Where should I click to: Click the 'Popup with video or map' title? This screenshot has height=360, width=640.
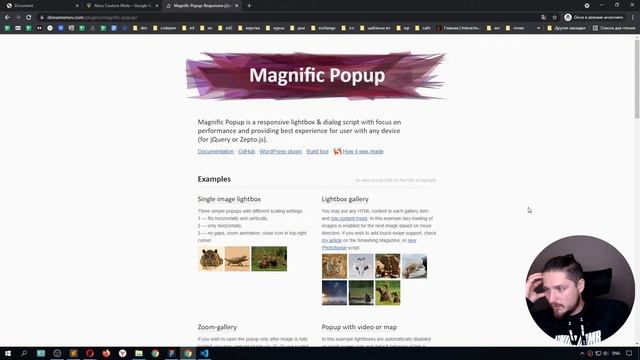359,327
